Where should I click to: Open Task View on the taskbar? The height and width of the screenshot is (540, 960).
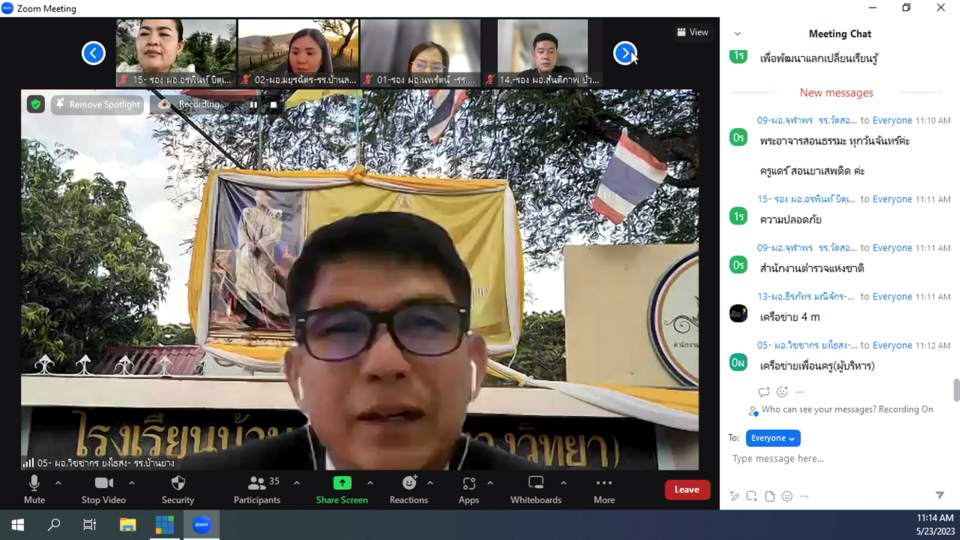click(89, 525)
